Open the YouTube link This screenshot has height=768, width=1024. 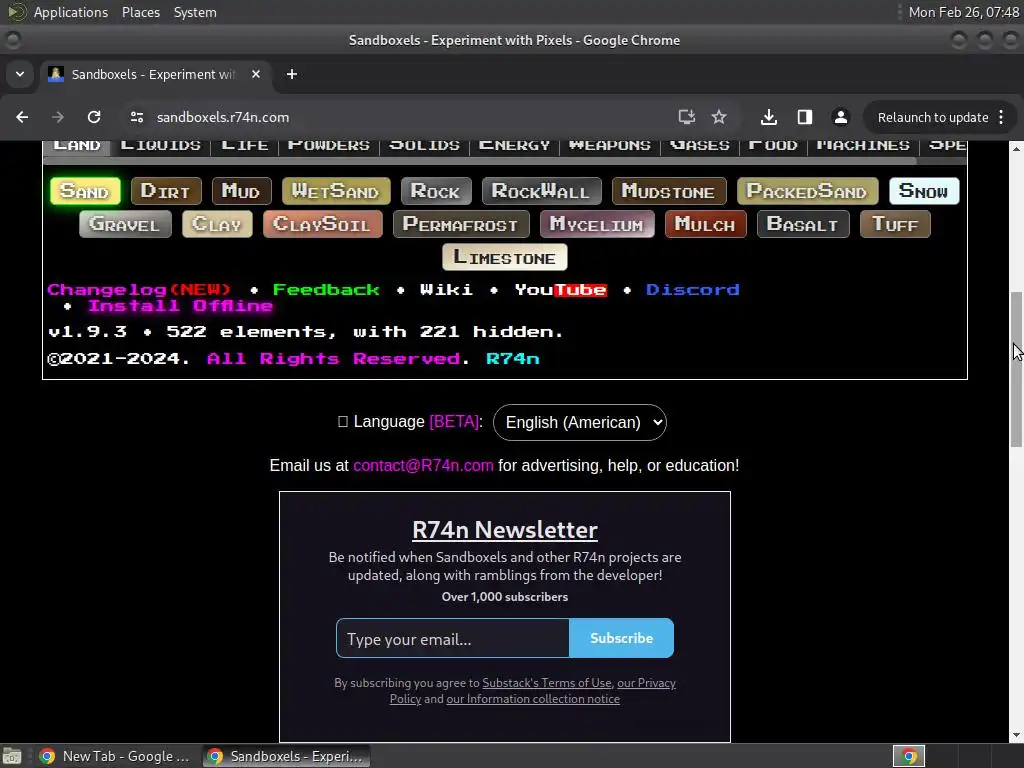560,289
